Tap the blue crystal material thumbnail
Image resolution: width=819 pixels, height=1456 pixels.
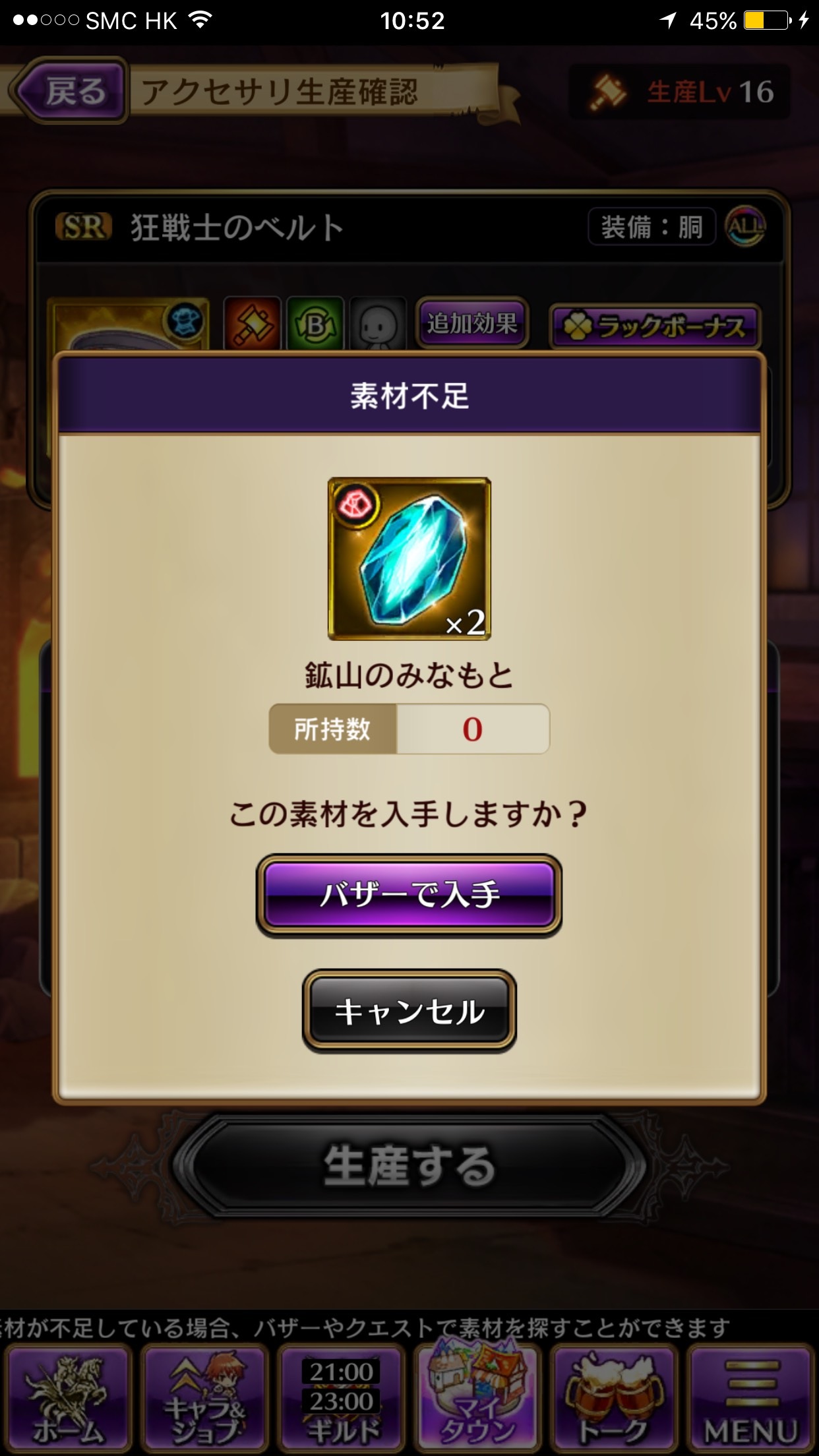point(409,559)
